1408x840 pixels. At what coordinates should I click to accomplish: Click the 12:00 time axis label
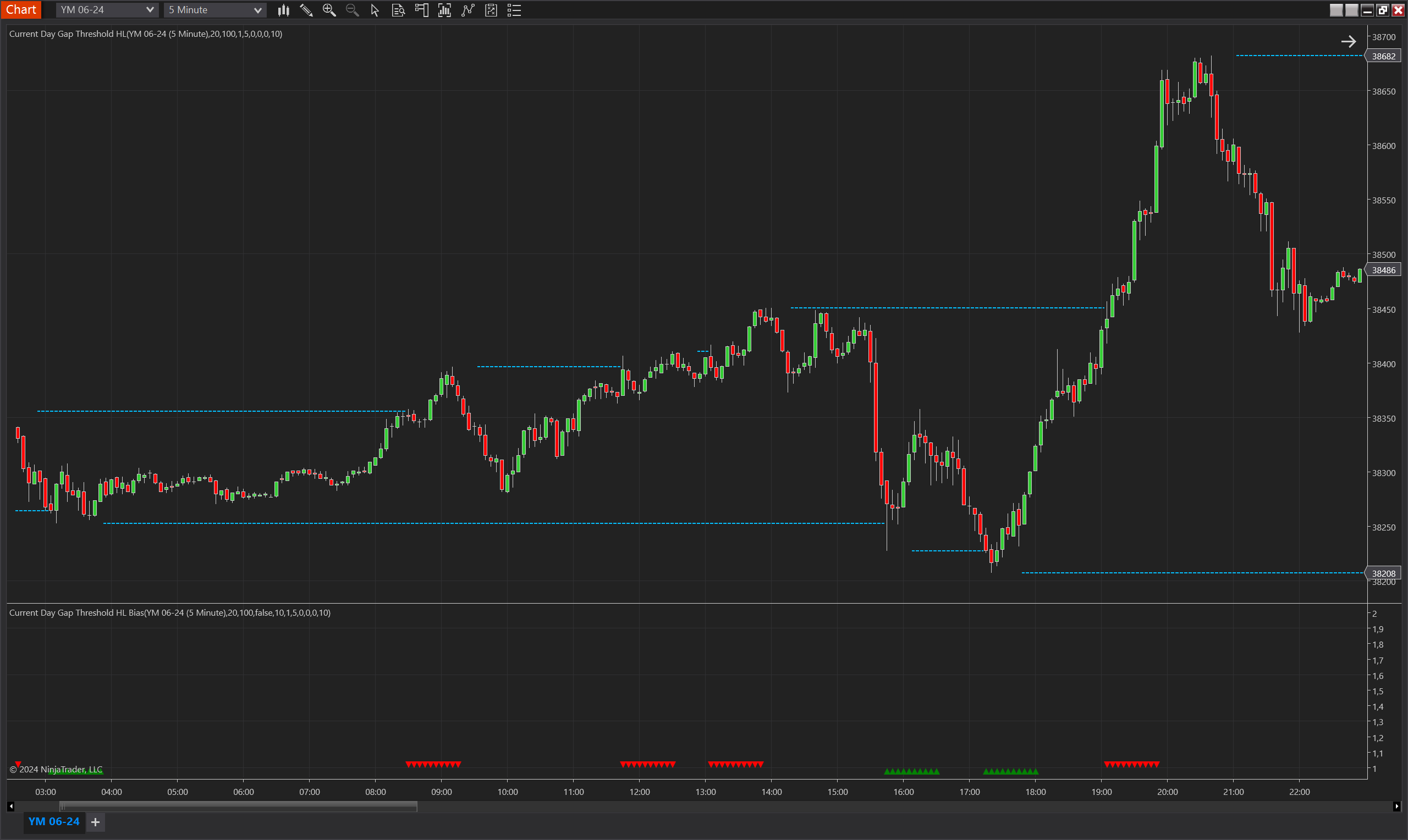tap(640, 792)
